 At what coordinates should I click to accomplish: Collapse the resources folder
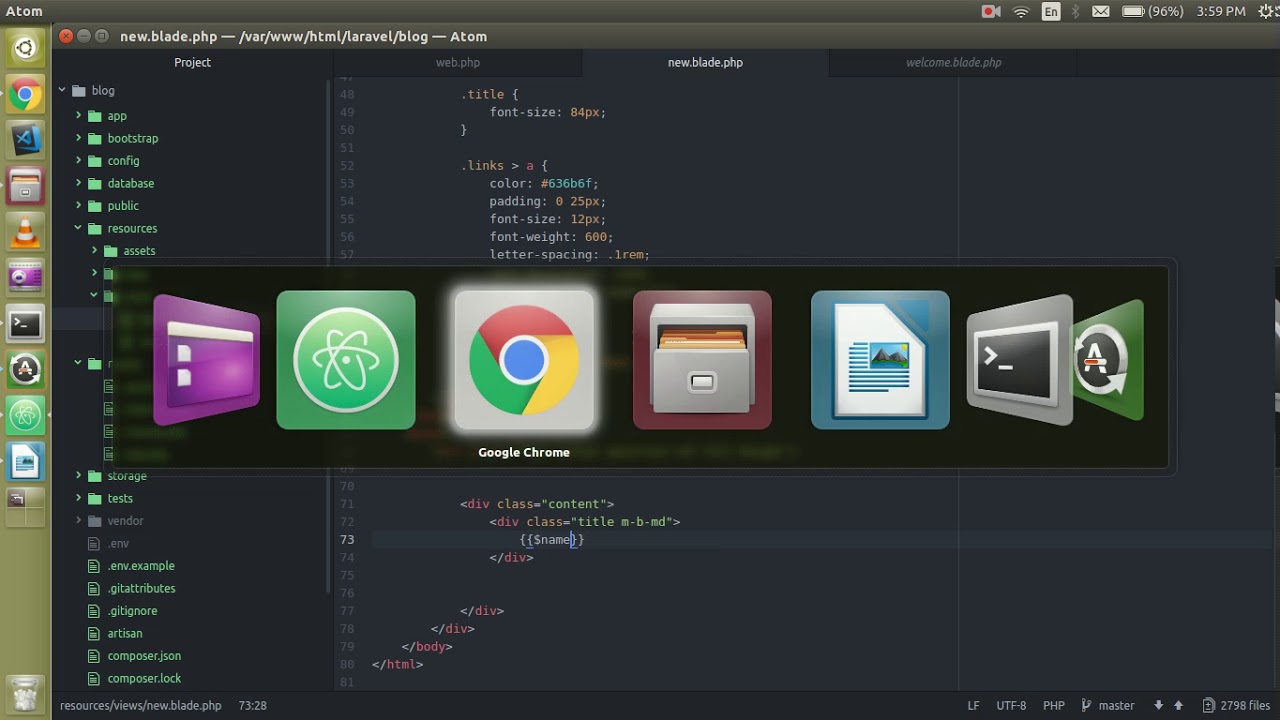click(x=78, y=228)
